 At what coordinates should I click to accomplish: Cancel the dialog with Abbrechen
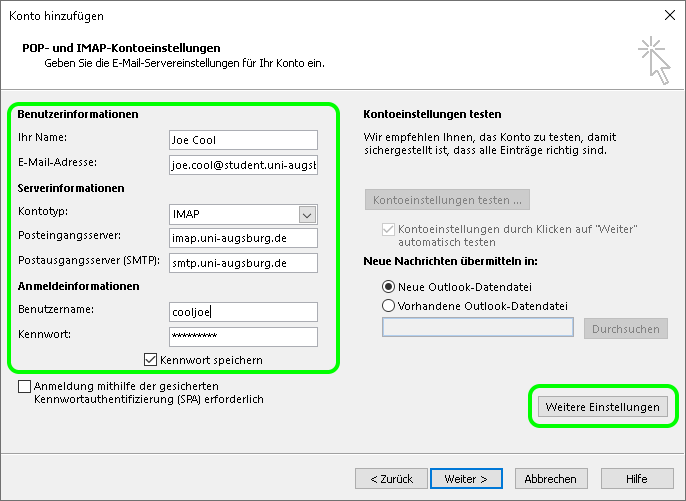[x=550, y=479]
